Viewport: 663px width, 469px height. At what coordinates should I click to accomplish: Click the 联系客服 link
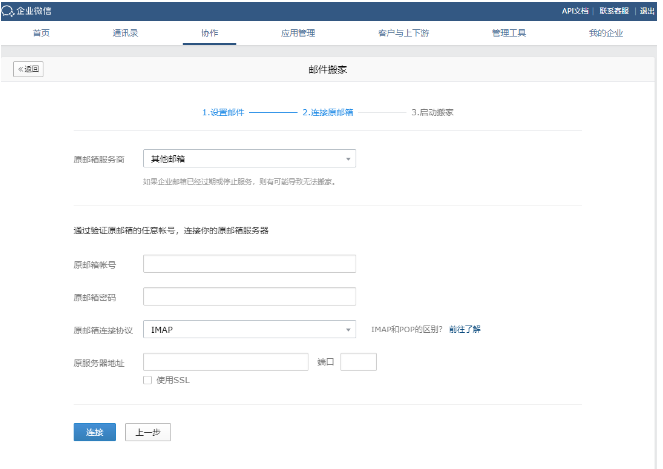pos(614,10)
